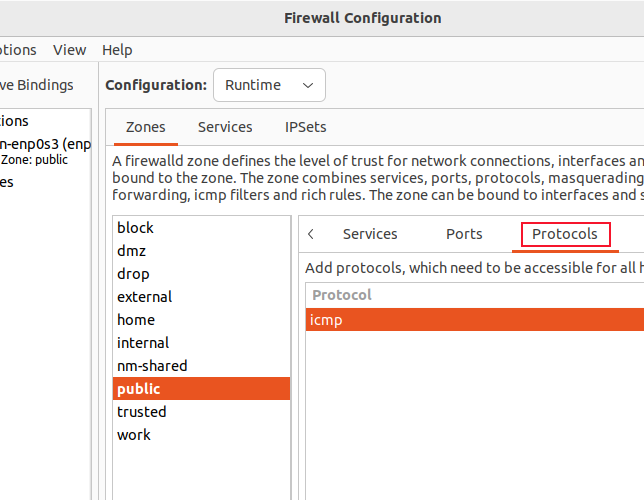Select the work zone
This screenshot has height=500, width=644.
click(x=134, y=435)
